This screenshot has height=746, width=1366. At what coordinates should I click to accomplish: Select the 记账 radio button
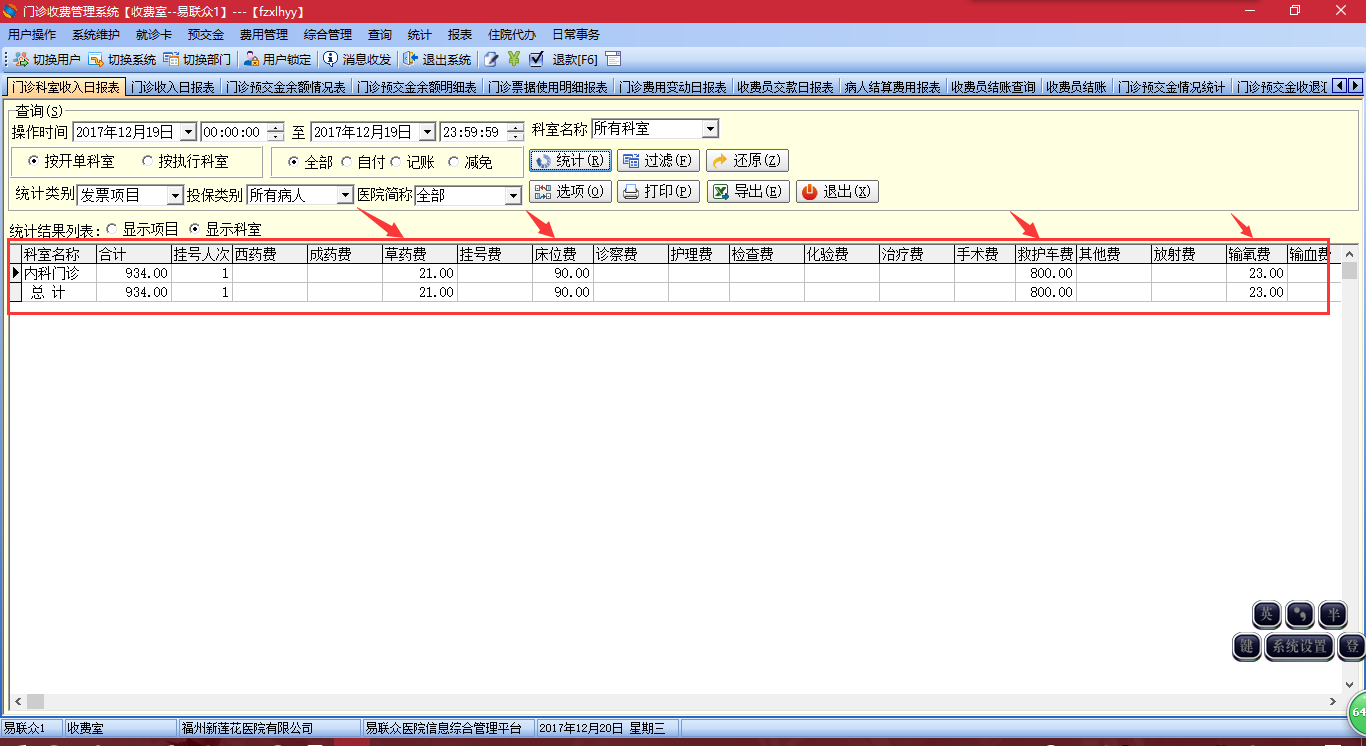[x=396, y=161]
